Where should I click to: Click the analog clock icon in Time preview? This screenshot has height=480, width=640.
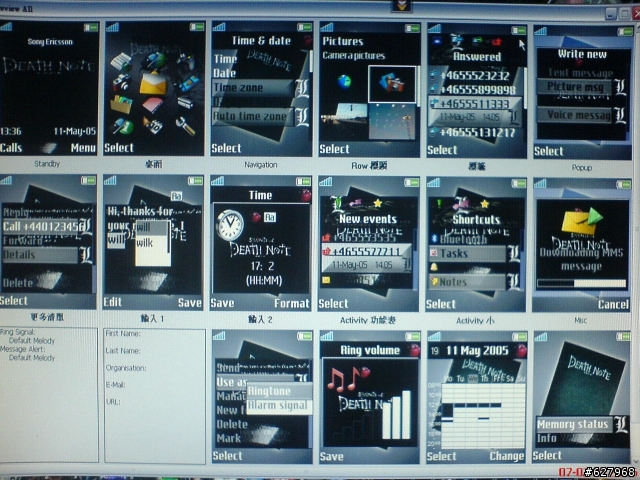tap(230, 224)
